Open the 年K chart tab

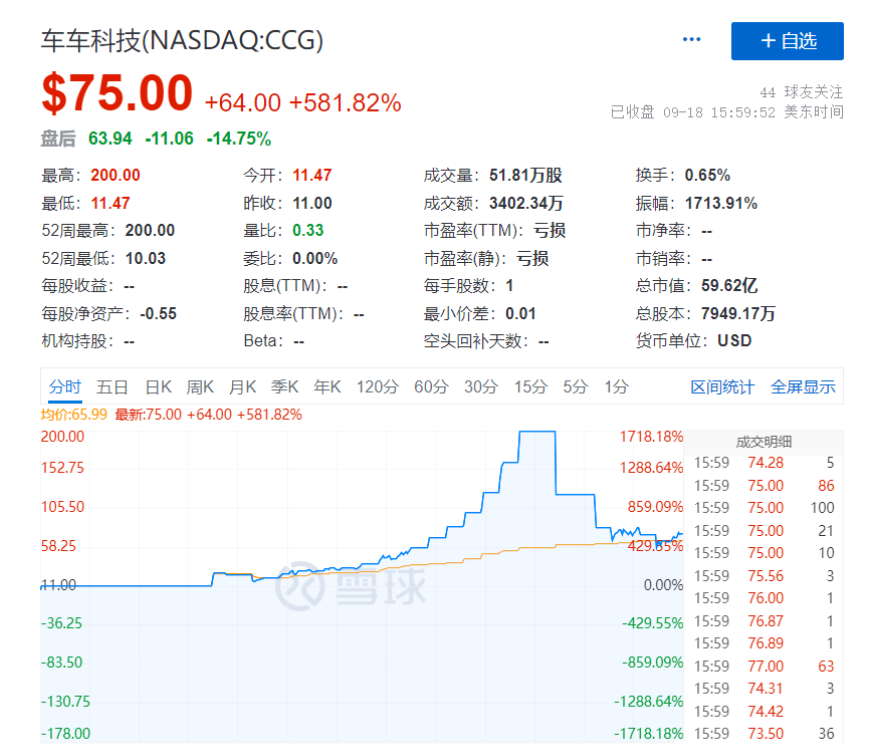[327, 387]
